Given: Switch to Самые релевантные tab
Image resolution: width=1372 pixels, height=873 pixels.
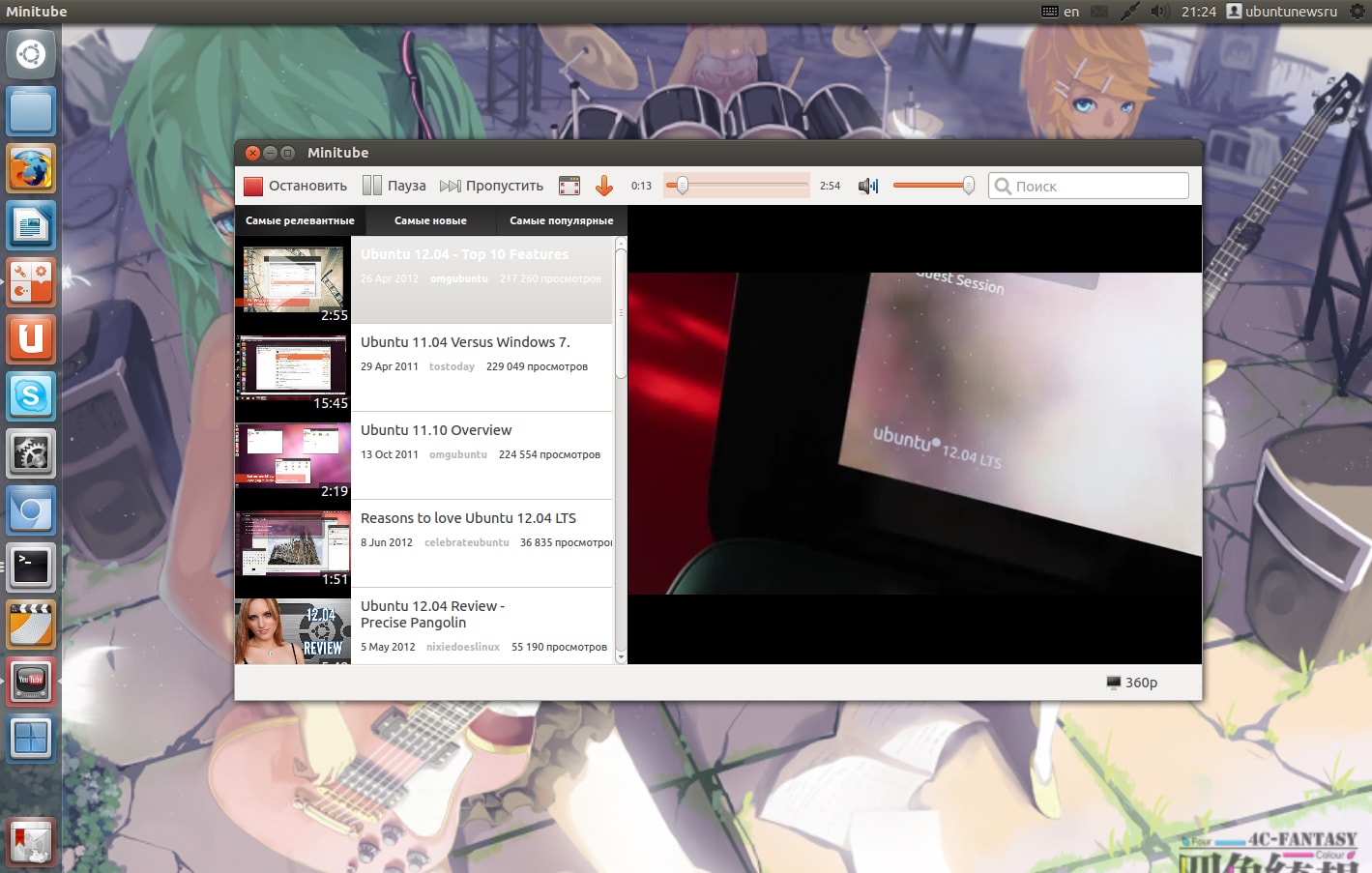Looking at the screenshot, I should pos(300,220).
